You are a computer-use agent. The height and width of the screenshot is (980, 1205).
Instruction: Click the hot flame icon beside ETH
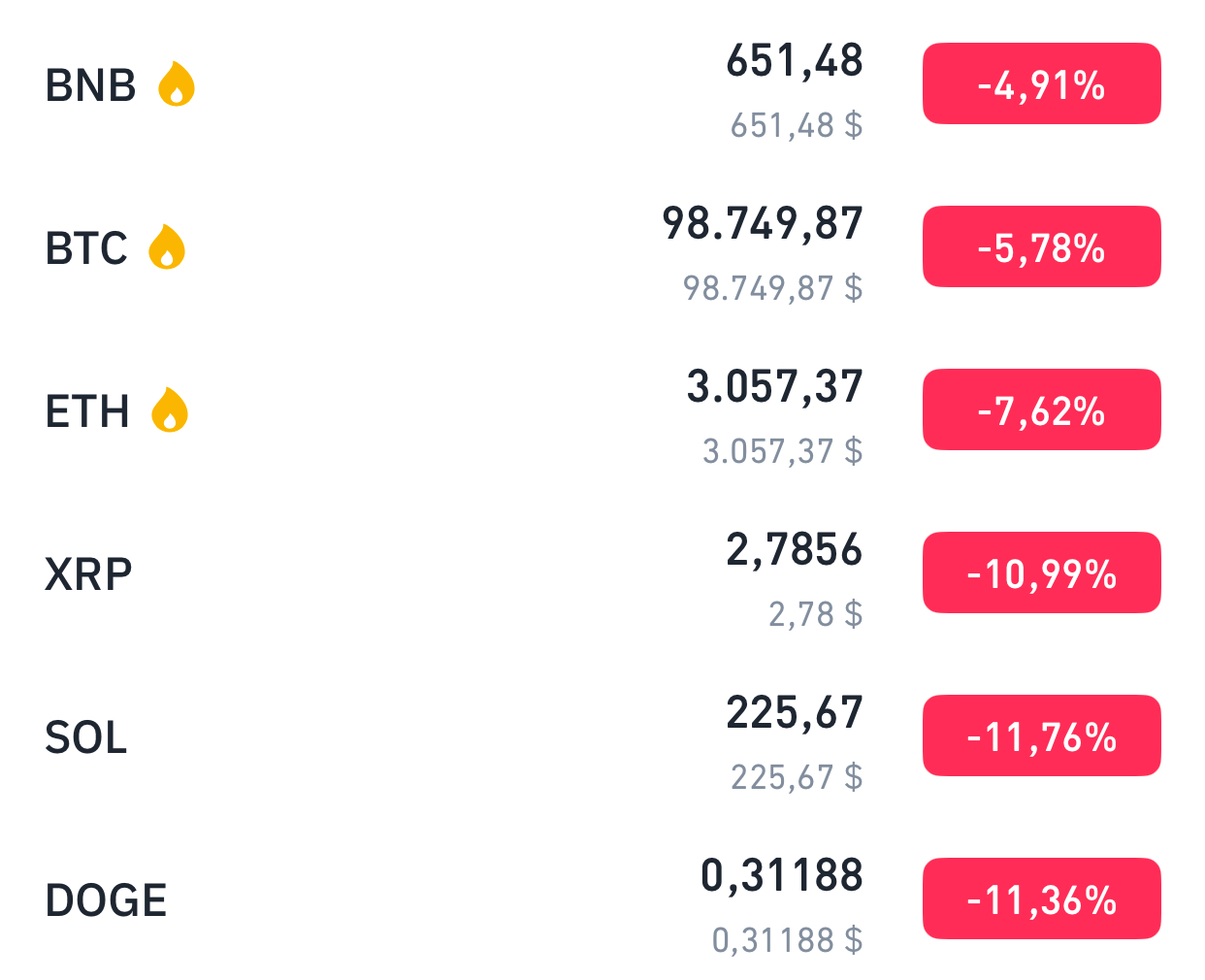[170, 410]
